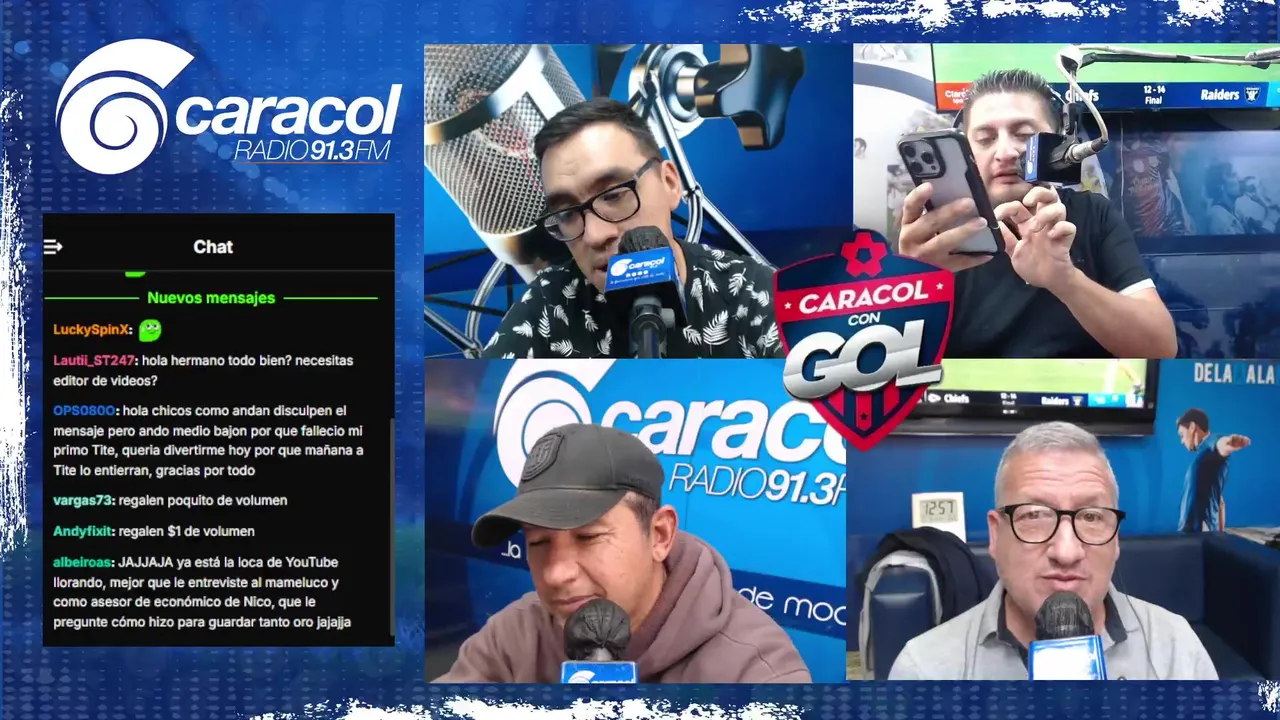
Task: Click the video feed of gray-haired man
Action: pyautogui.click(x=1063, y=521)
